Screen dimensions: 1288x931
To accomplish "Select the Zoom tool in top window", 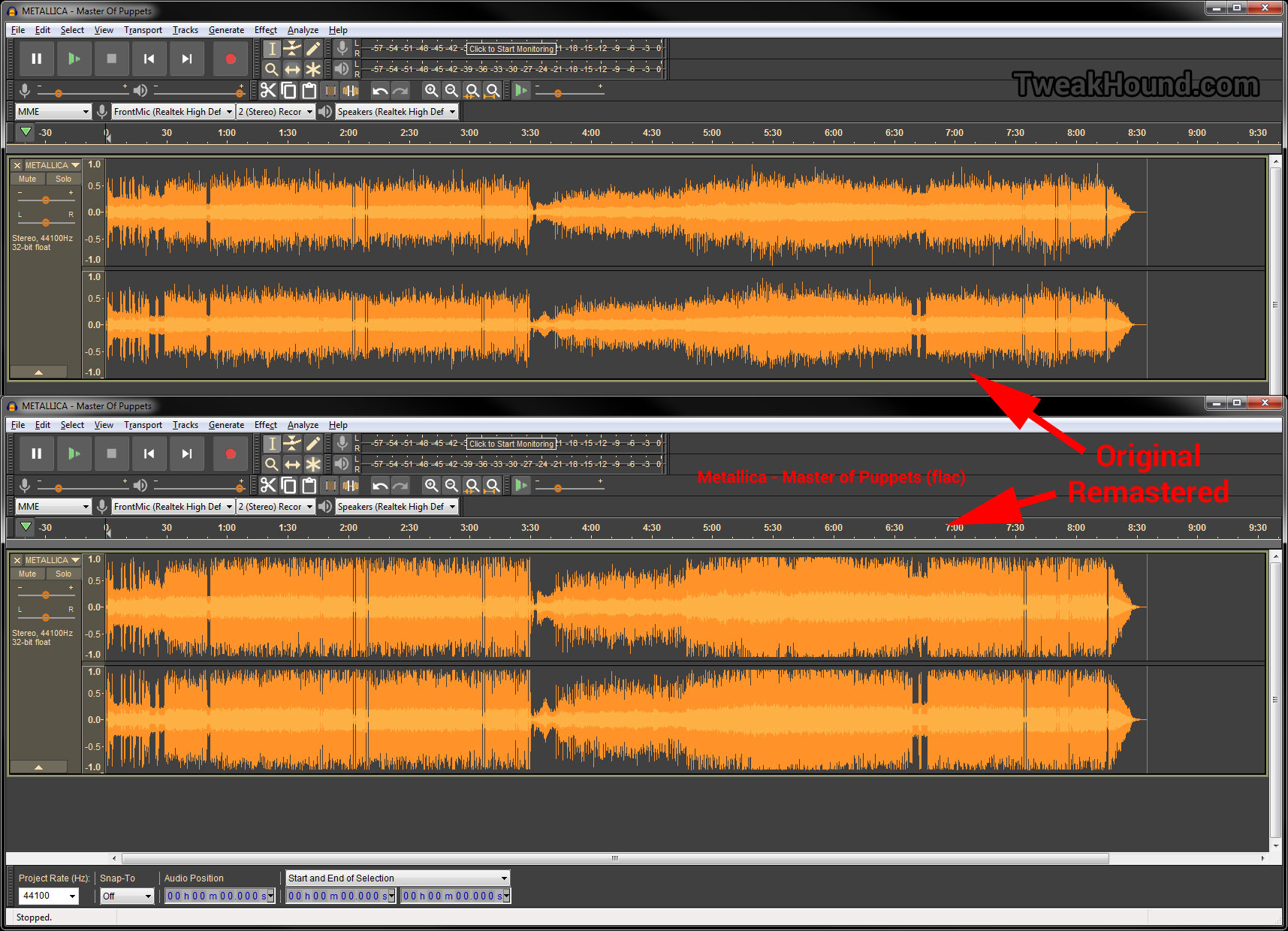I will point(272,69).
